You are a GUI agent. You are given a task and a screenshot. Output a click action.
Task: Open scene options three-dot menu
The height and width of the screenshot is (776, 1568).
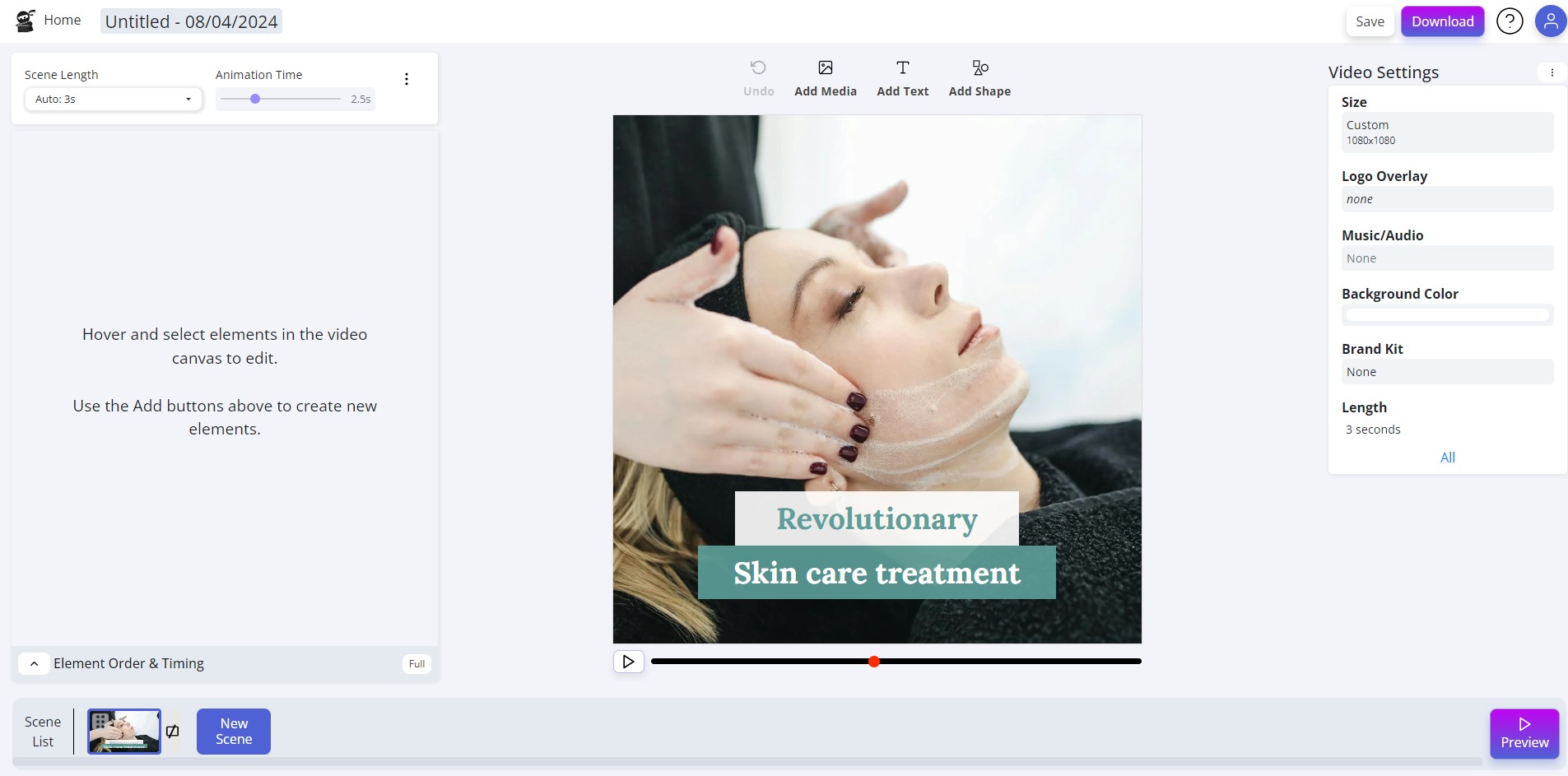[x=407, y=79]
